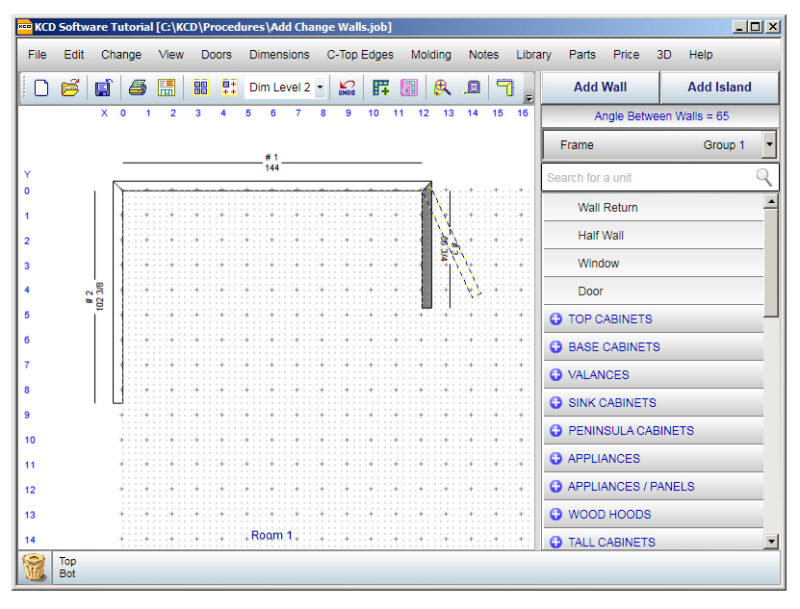
Task: Open a job with the folder icon
Action: [x=70, y=88]
